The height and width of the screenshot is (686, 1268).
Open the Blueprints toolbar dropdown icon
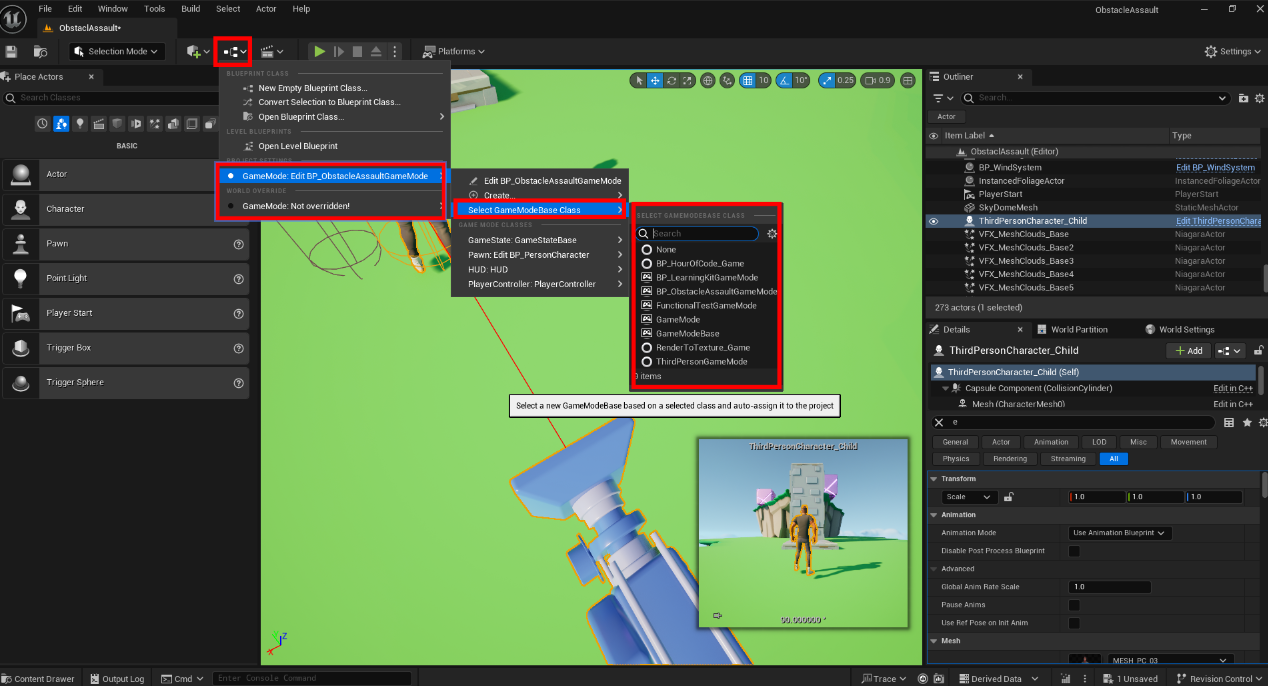(235, 51)
